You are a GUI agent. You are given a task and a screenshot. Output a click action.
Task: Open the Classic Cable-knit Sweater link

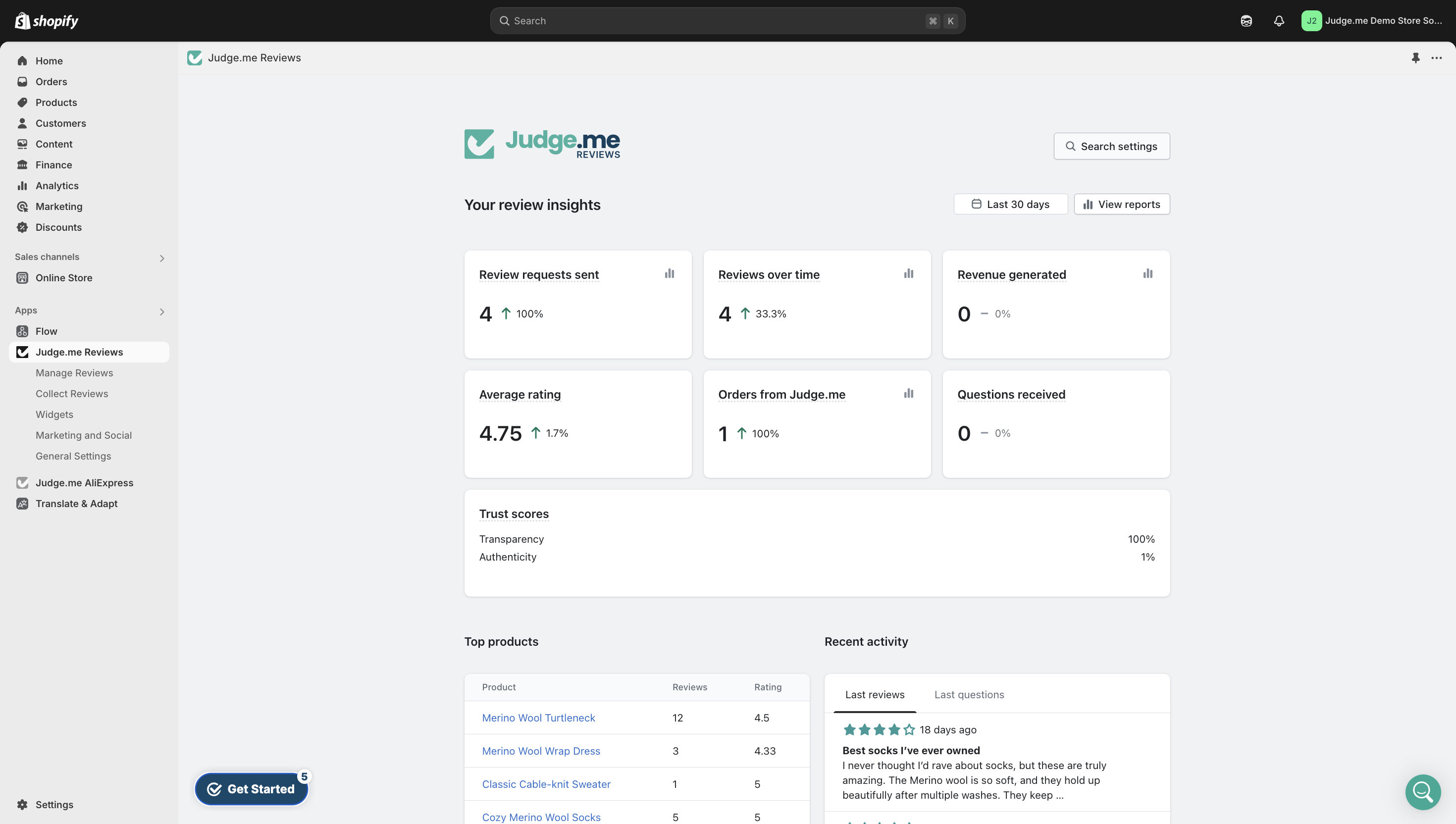tap(546, 784)
